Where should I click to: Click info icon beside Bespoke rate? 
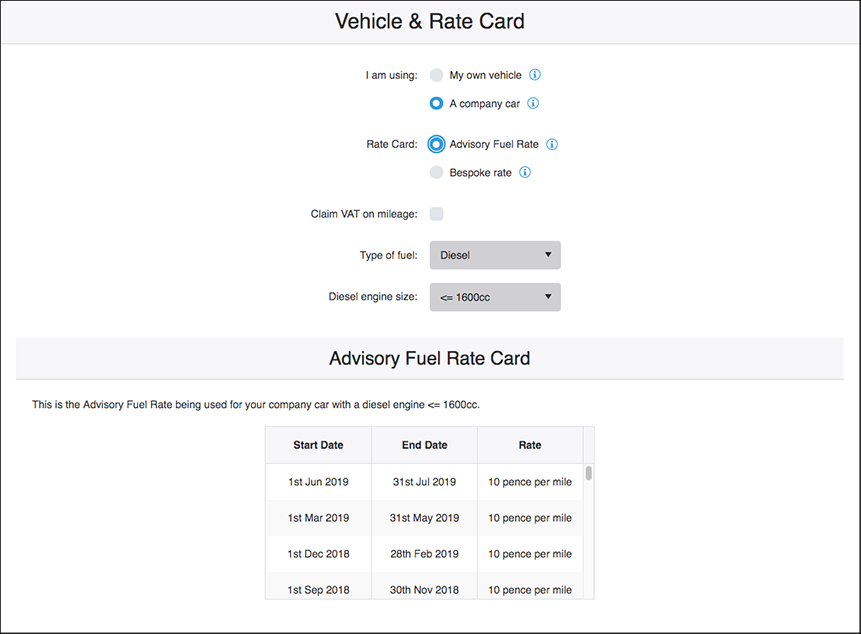click(x=525, y=172)
